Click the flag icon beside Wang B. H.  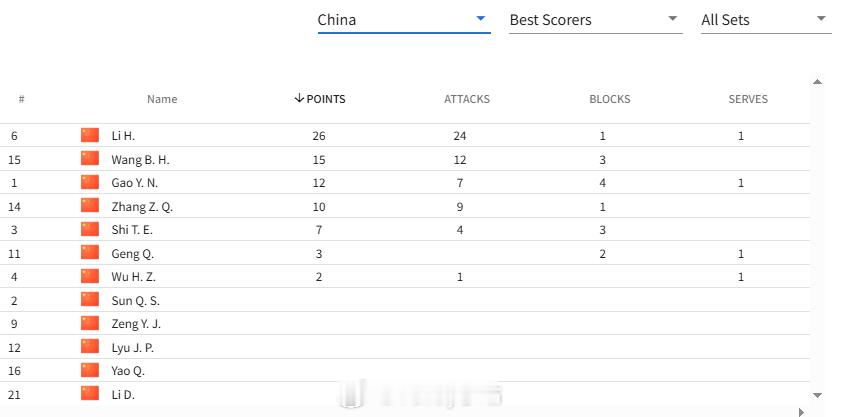pos(90,159)
